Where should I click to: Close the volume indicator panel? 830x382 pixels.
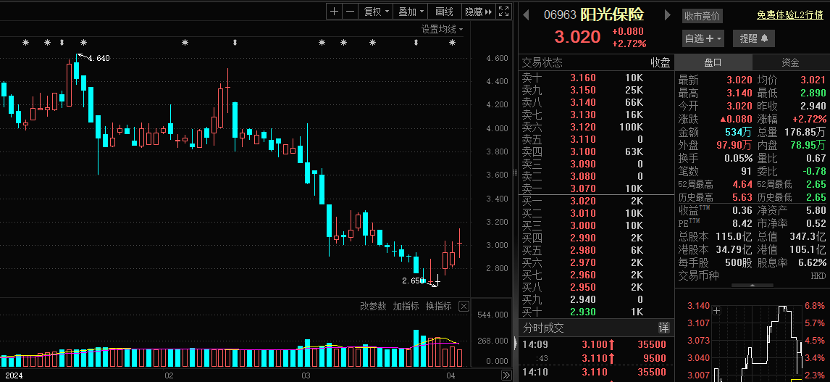click(x=463, y=306)
